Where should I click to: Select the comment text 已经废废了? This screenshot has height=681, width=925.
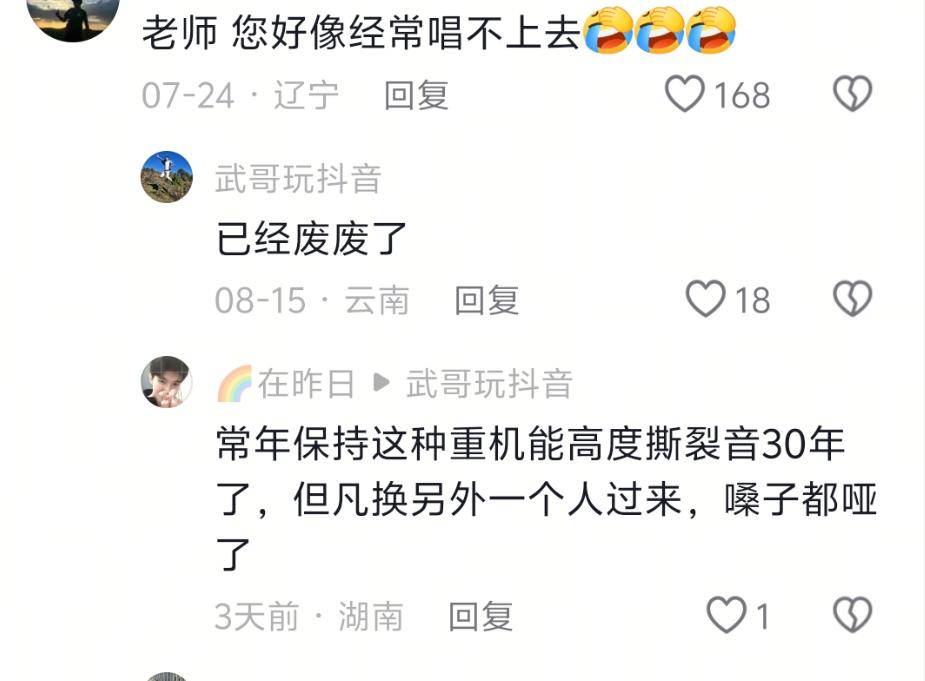click(311, 239)
